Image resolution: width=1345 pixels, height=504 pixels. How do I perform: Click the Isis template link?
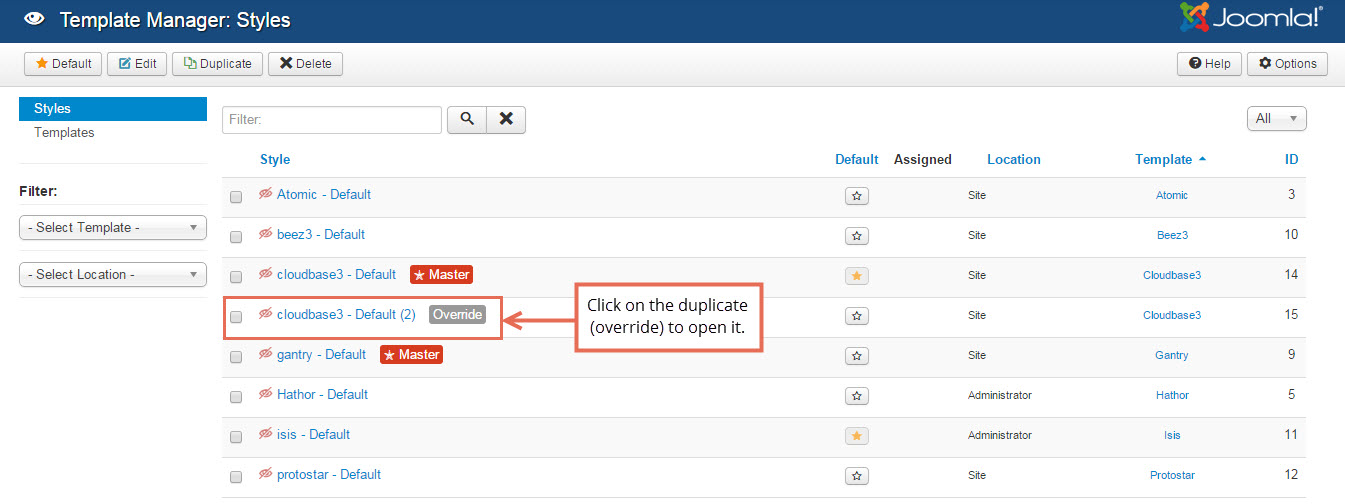(x=1172, y=435)
